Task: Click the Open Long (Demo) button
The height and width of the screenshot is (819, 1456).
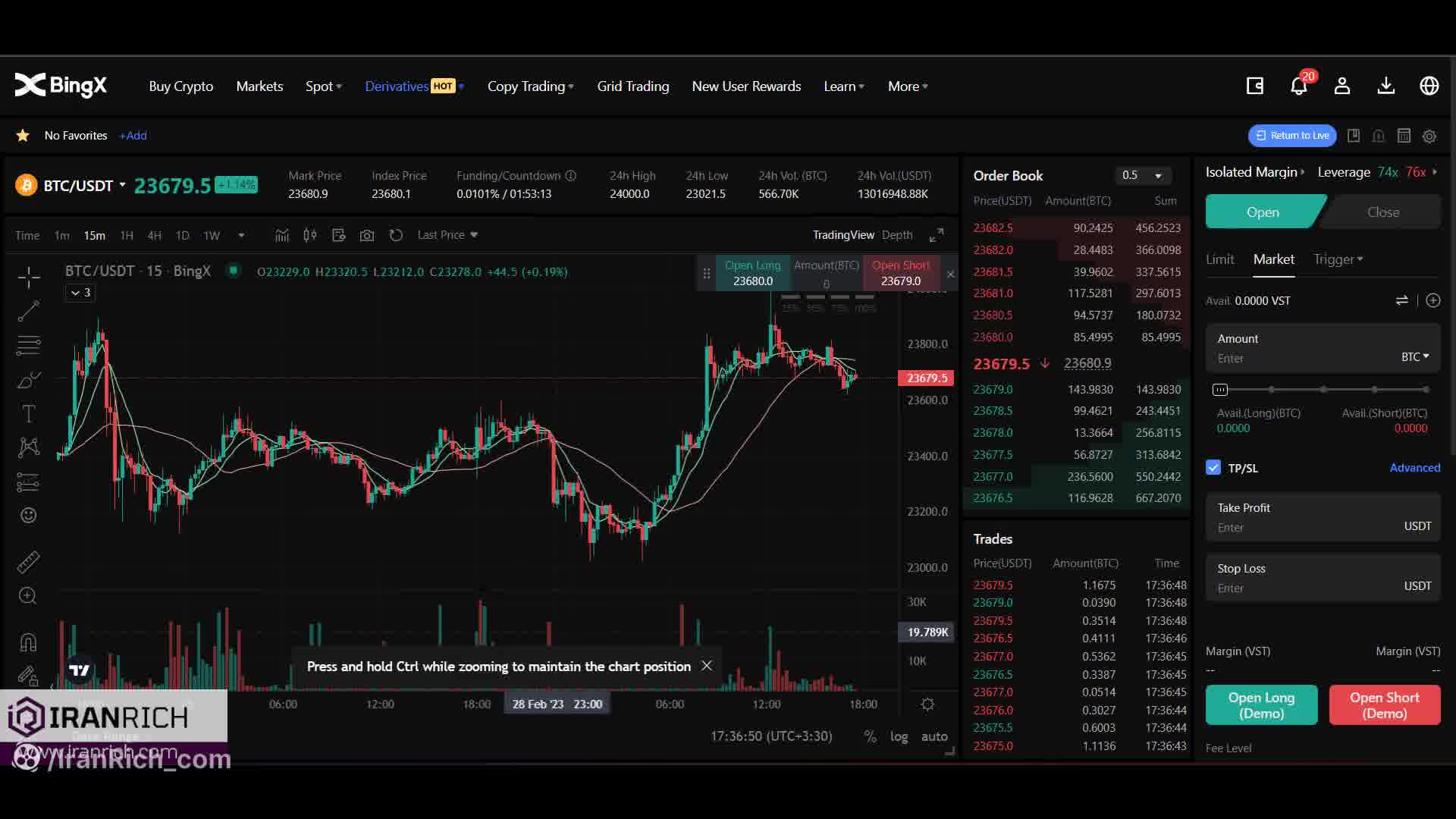Action: pyautogui.click(x=1261, y=704)
